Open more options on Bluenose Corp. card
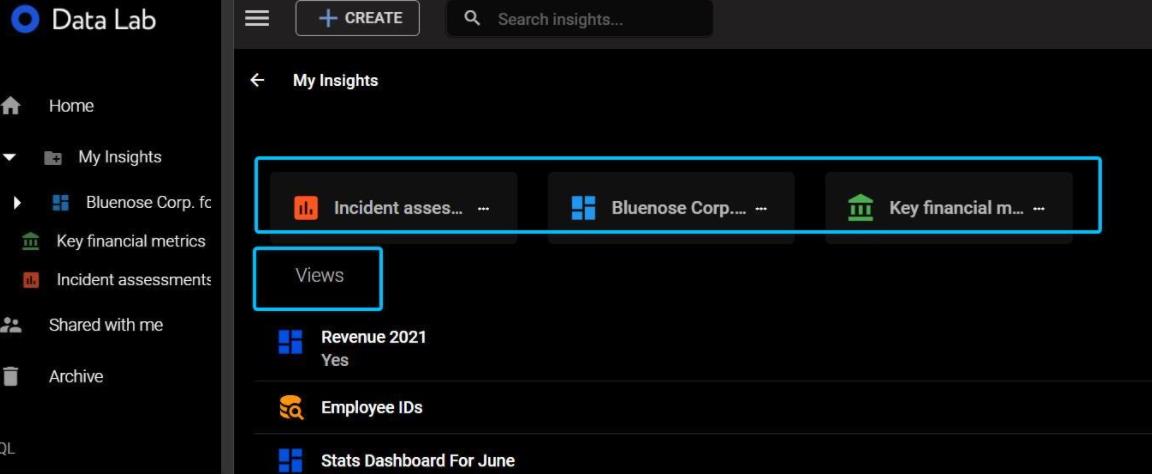Viewport: 1152px width, 474px height. (761, 209)
